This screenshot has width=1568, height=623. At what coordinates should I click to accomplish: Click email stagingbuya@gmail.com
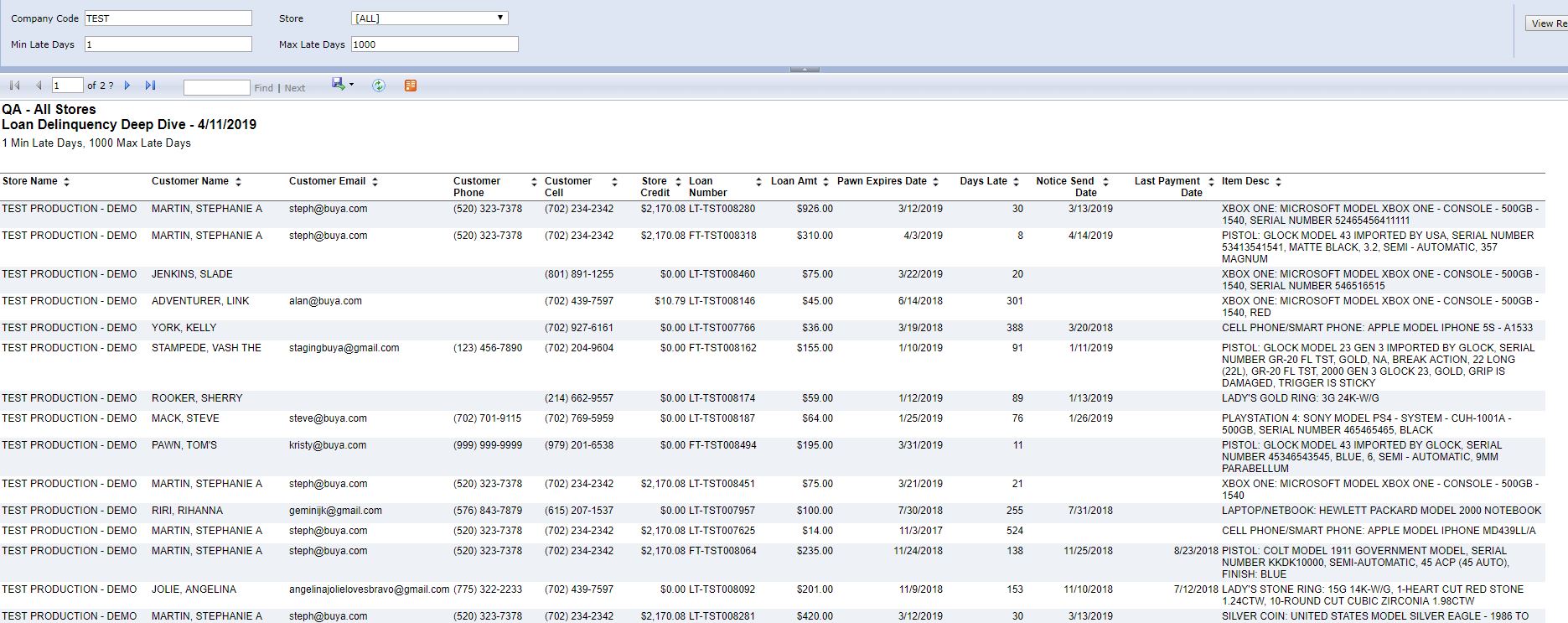tap(344, 348)
